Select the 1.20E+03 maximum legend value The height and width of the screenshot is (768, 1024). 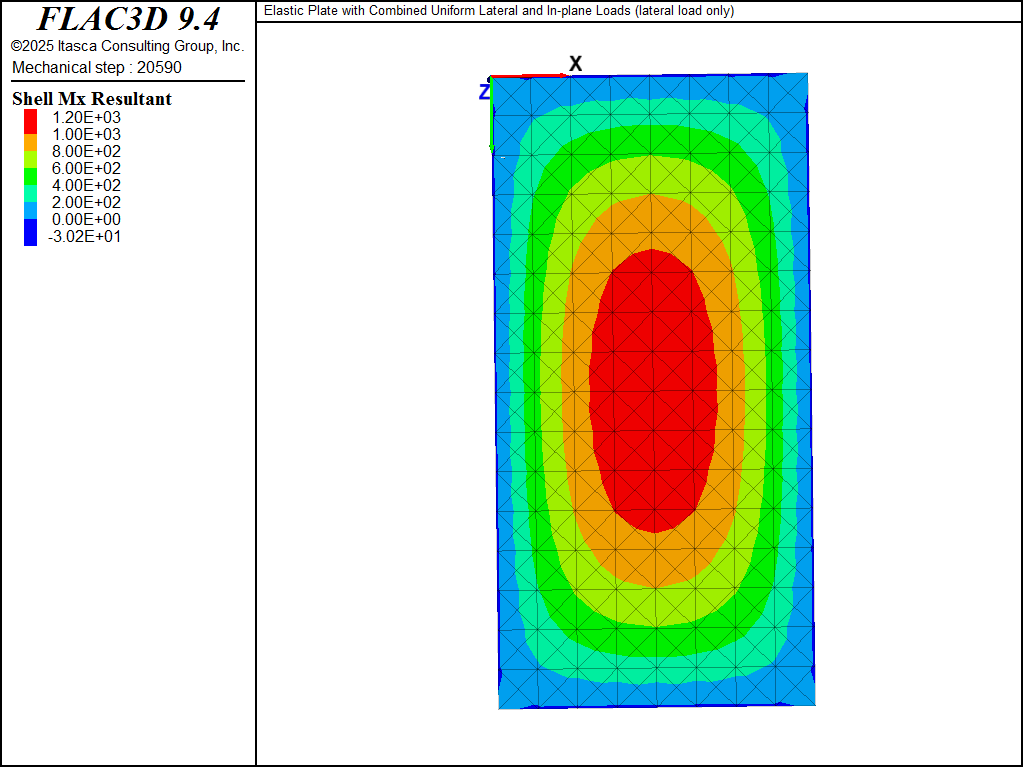point(84,117)
